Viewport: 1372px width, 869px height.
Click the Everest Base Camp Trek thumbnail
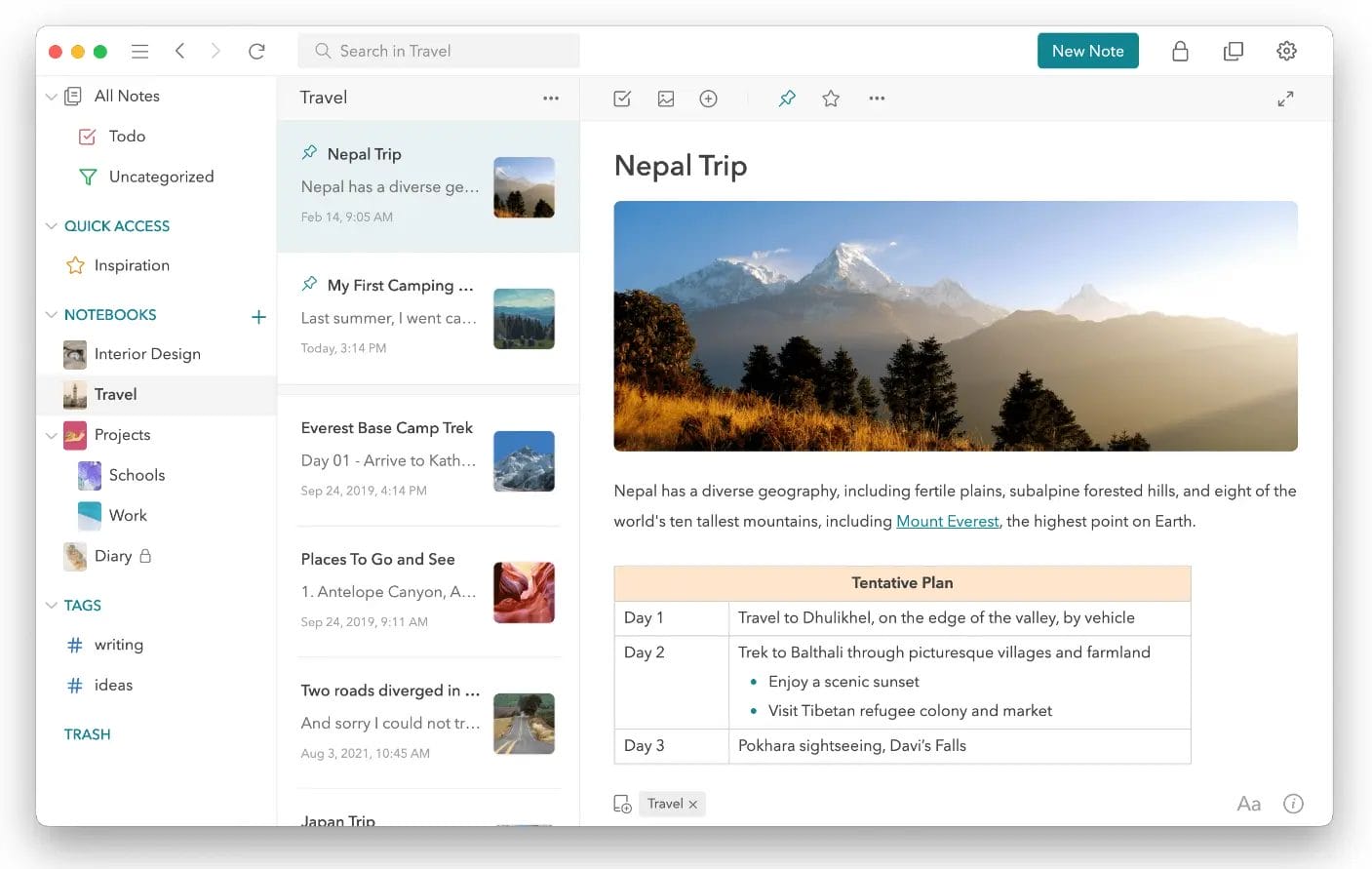click(524, 460)
